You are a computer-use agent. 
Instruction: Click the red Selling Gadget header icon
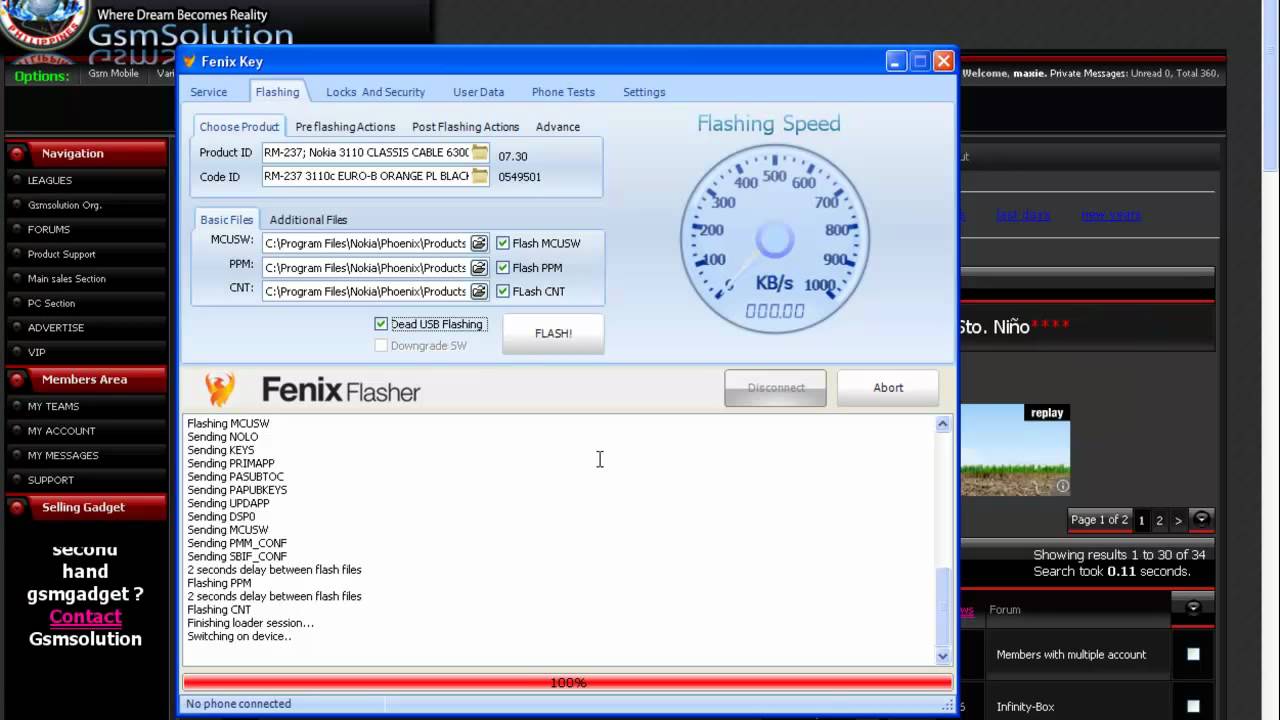click(x=17, y=508)
